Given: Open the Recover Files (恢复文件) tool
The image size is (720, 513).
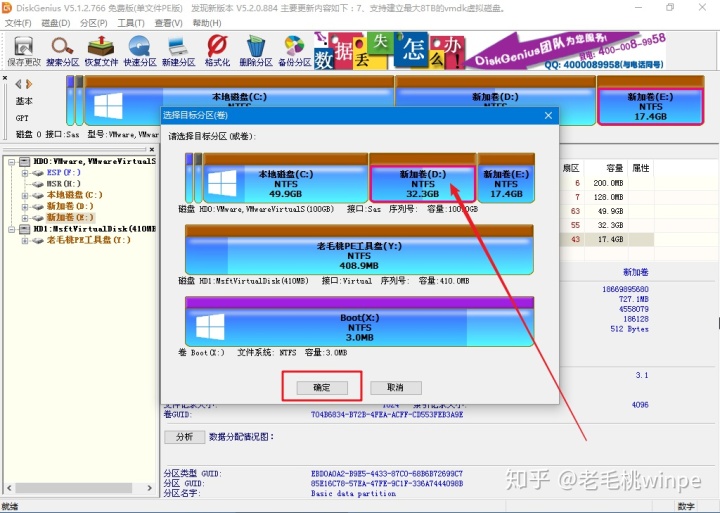Looking at the screenshot, I should click(101, 51).
